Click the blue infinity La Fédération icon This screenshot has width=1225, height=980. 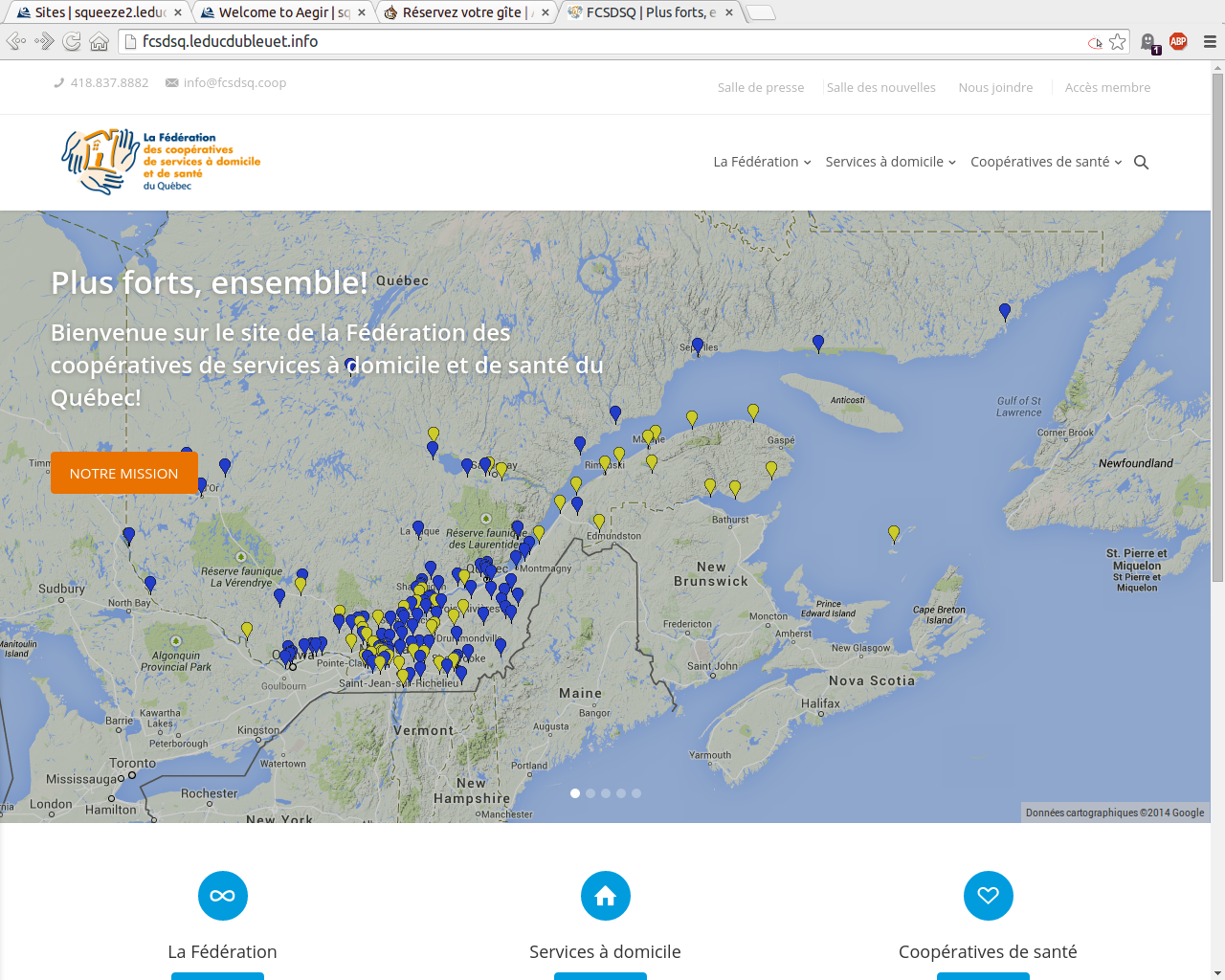click(222, 896)
